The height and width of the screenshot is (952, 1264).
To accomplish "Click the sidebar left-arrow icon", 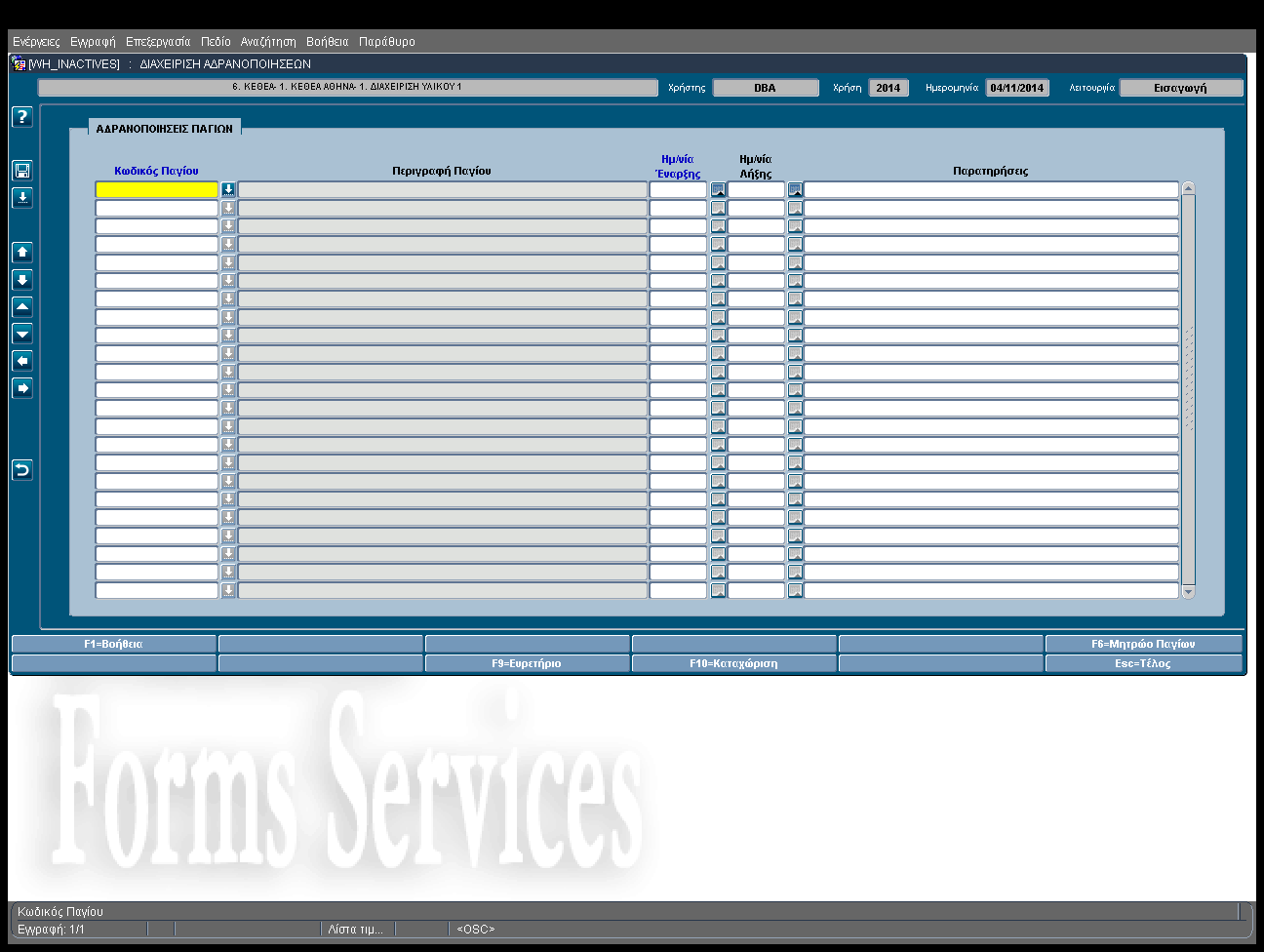I will pyautogui.click(x=21, y=361).
